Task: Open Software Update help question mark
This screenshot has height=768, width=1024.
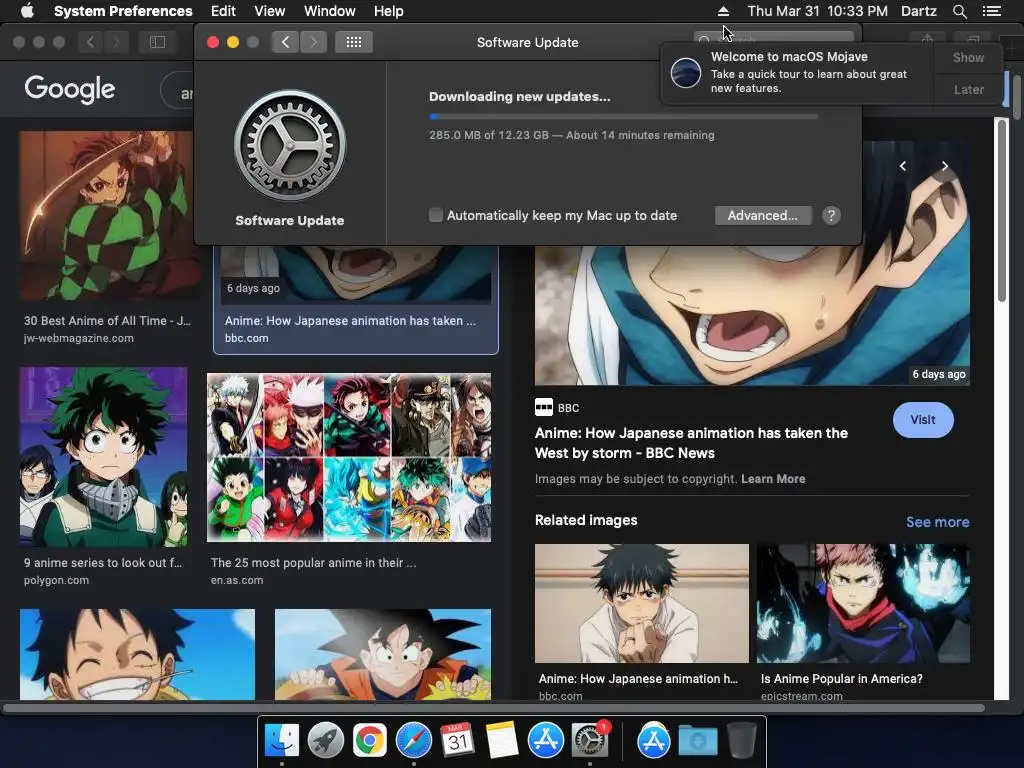Action: coord(831,216)
